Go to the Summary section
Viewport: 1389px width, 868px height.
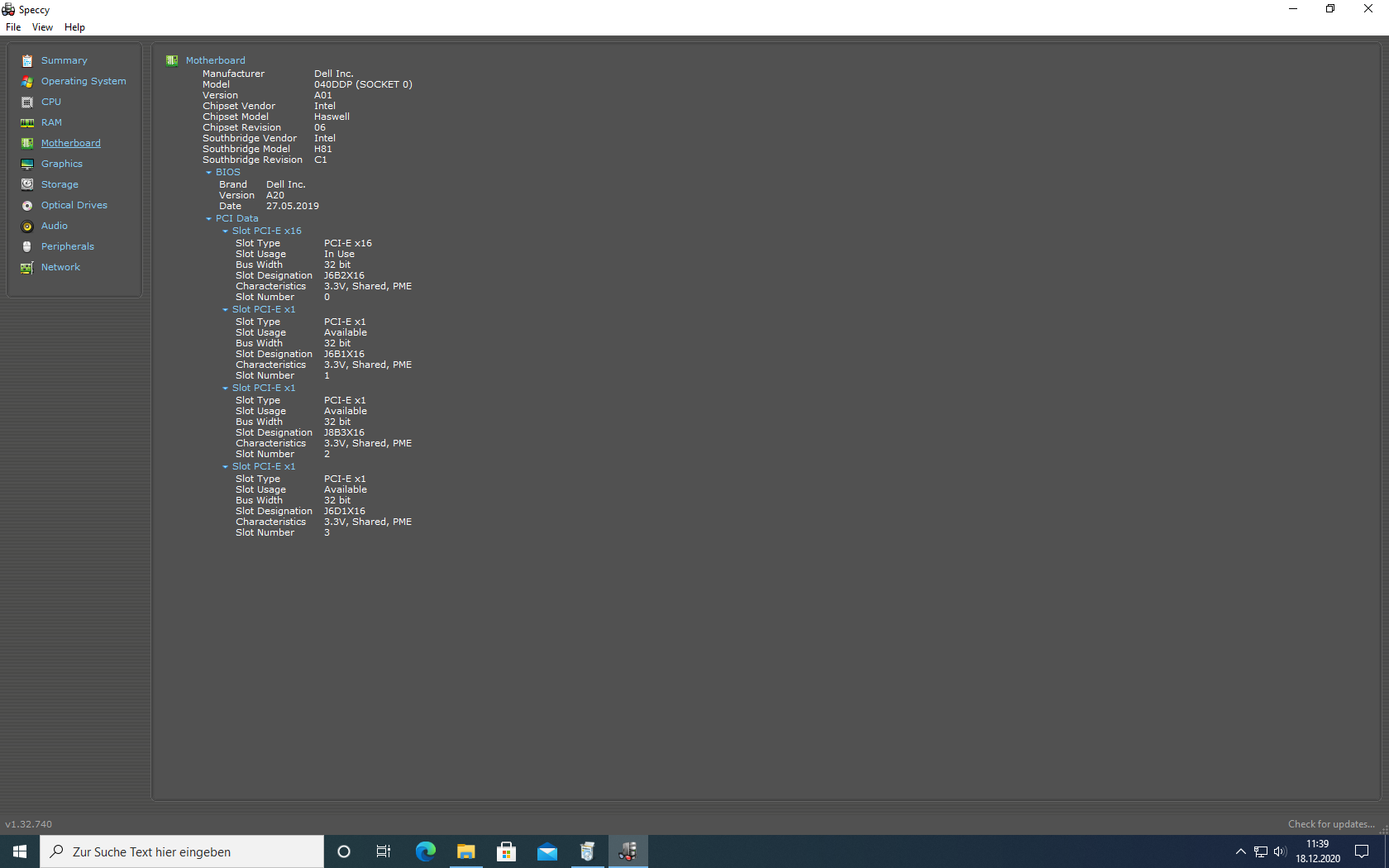[64, 60]
